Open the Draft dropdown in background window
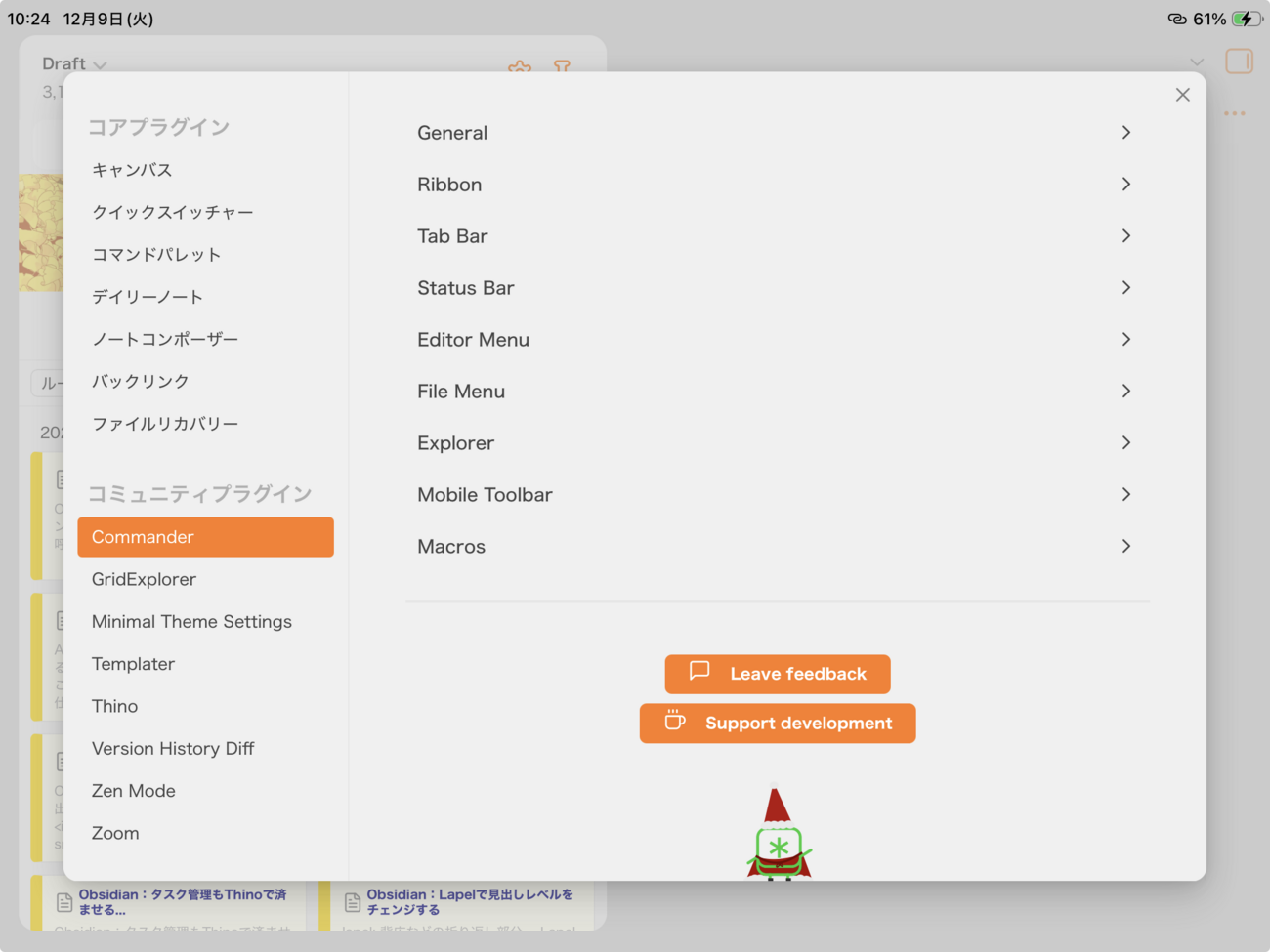Screen dimensions: 1270x952 pos(74,63)
